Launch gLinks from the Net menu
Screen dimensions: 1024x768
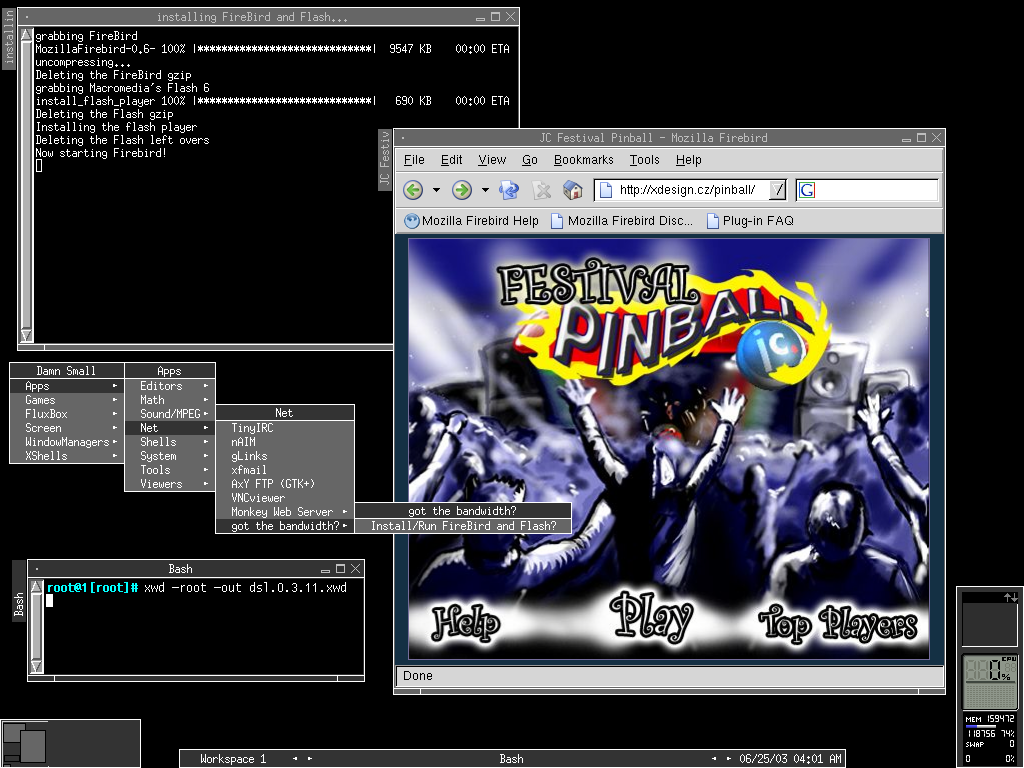285,456
